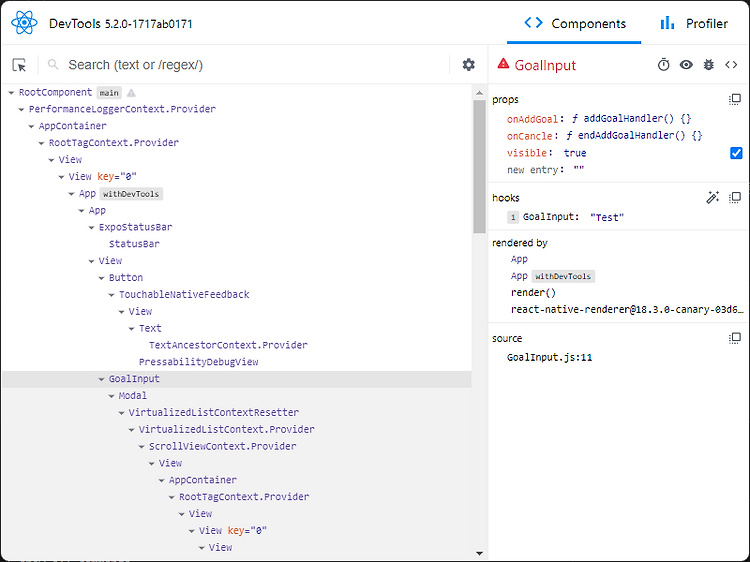Copy source location to clipboard
Viewport: 750px width, 562px height.
tap(735, 338)
